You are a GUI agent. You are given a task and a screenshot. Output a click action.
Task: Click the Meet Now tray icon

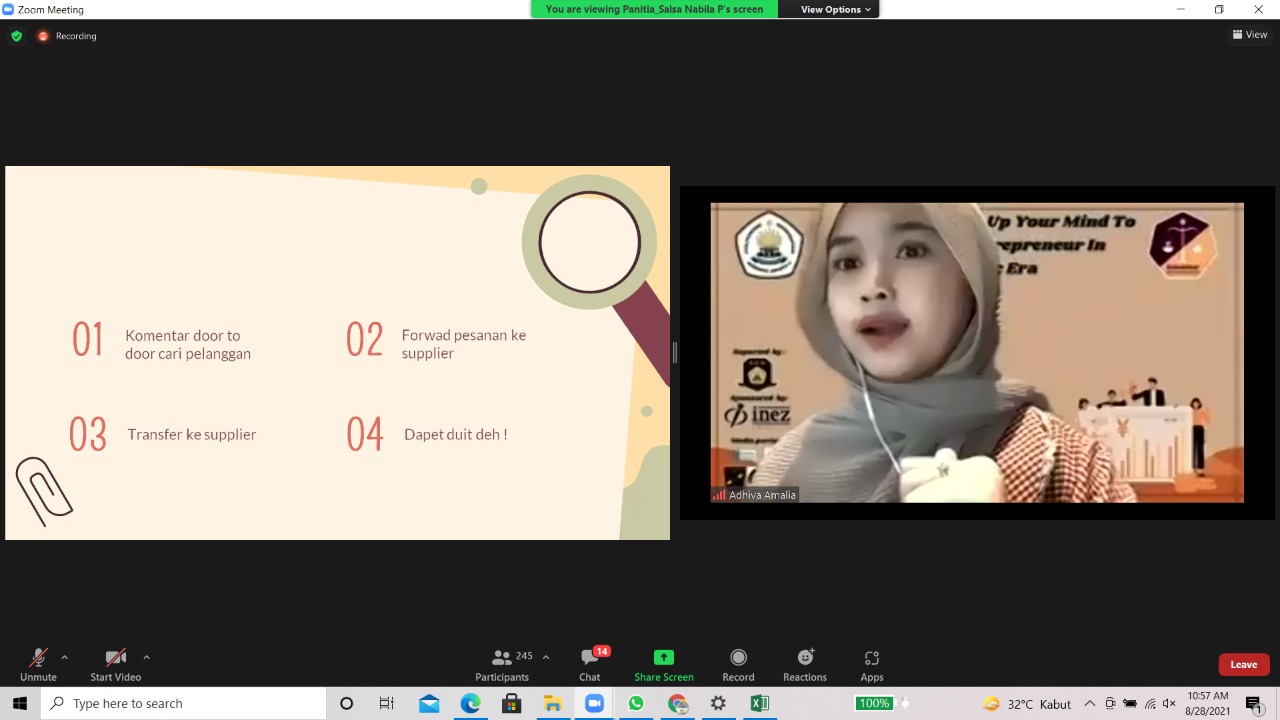tap(1110, 703)
